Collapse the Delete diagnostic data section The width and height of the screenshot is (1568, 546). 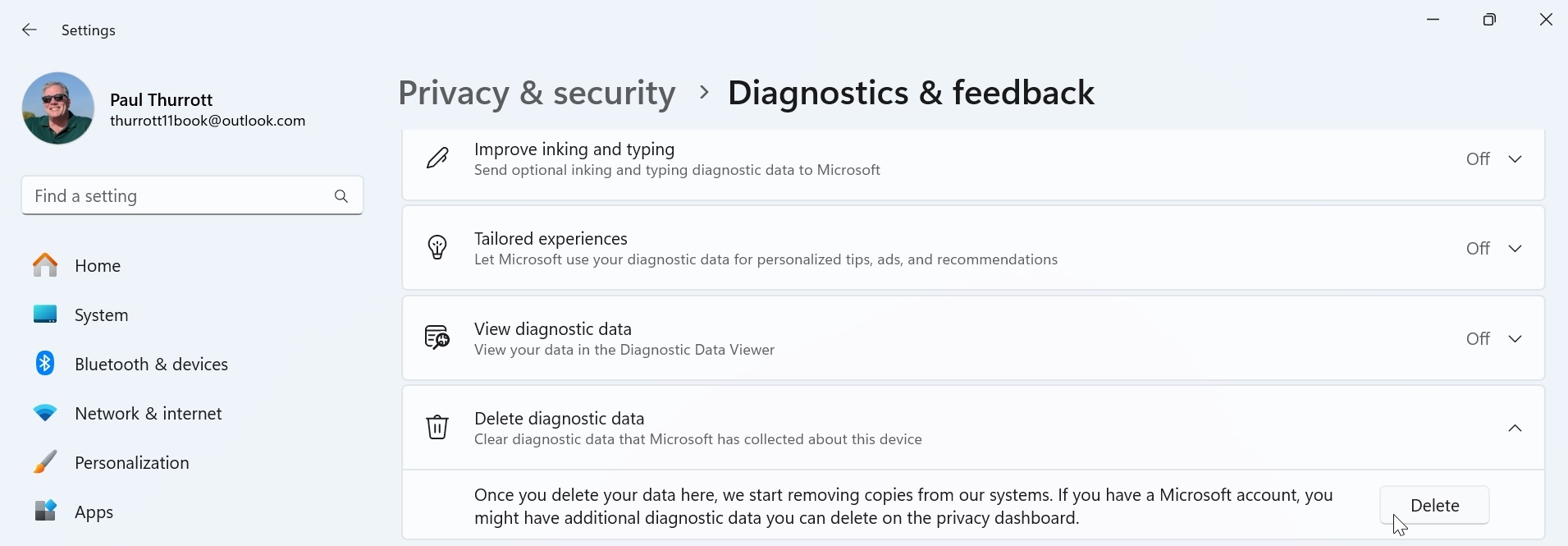tap(1515, 429)
